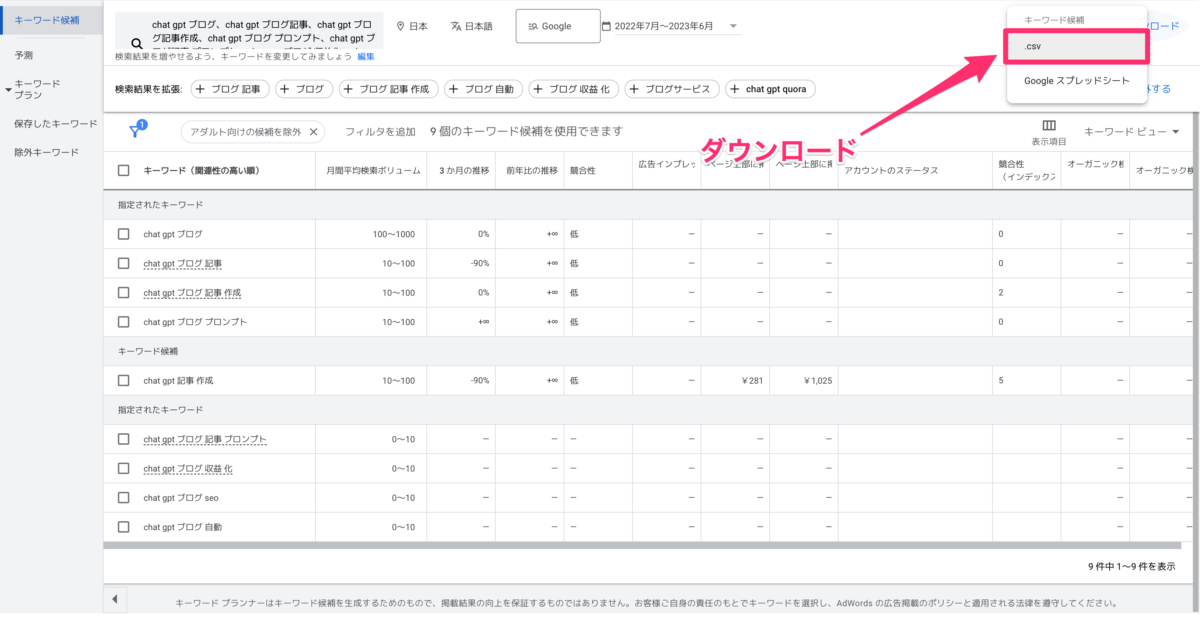Add chat gpt quora expansion chip
Image resolution: width=1200 pixels, height=628 pixels.
(770, 89)
